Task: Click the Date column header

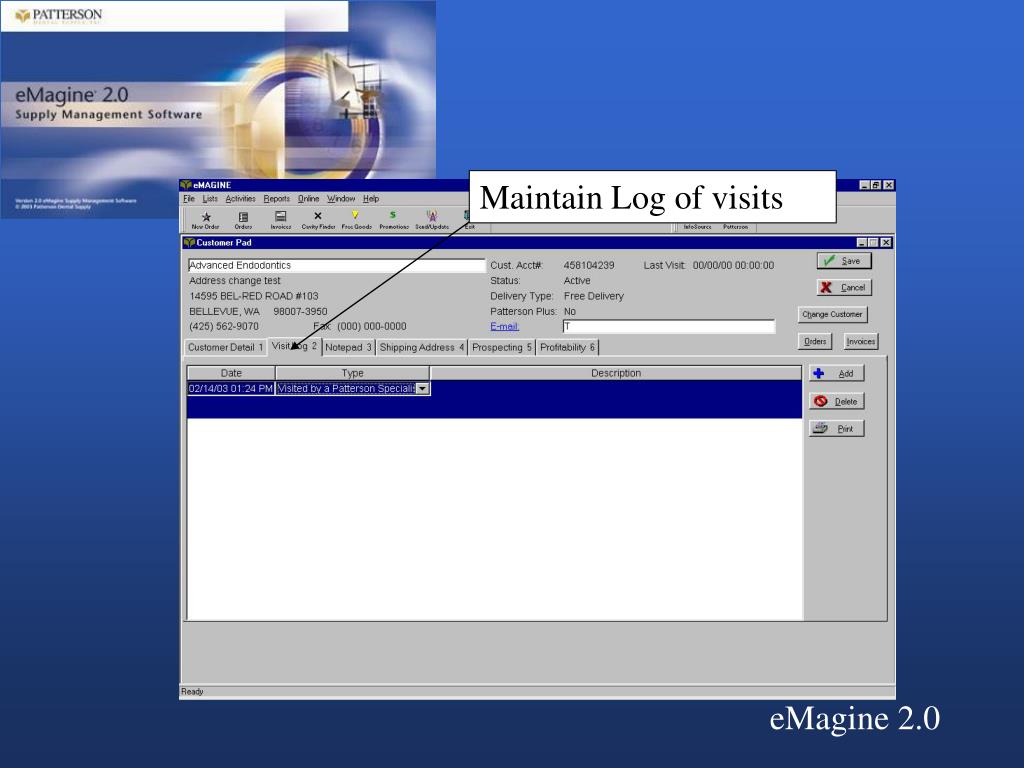Action: click(x=231, y=373)
